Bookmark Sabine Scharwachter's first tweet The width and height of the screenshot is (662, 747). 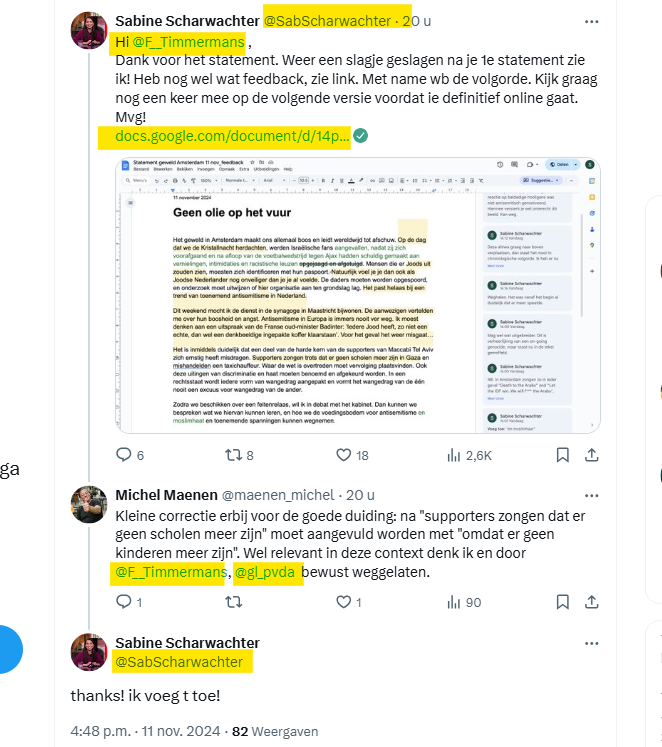point(562,455)
